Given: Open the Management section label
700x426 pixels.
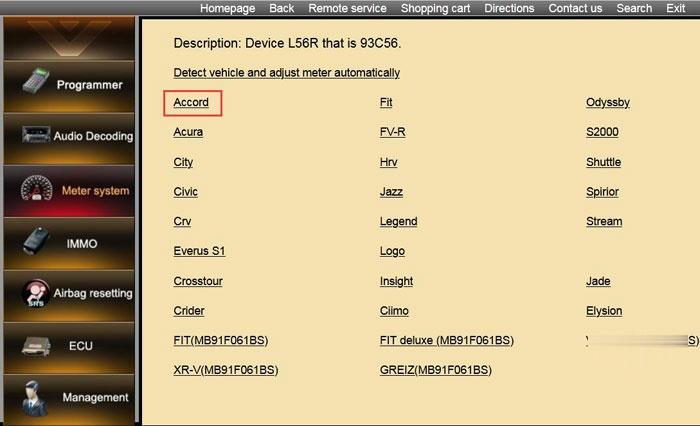Looking at the screenshot, I should [95, 397].
